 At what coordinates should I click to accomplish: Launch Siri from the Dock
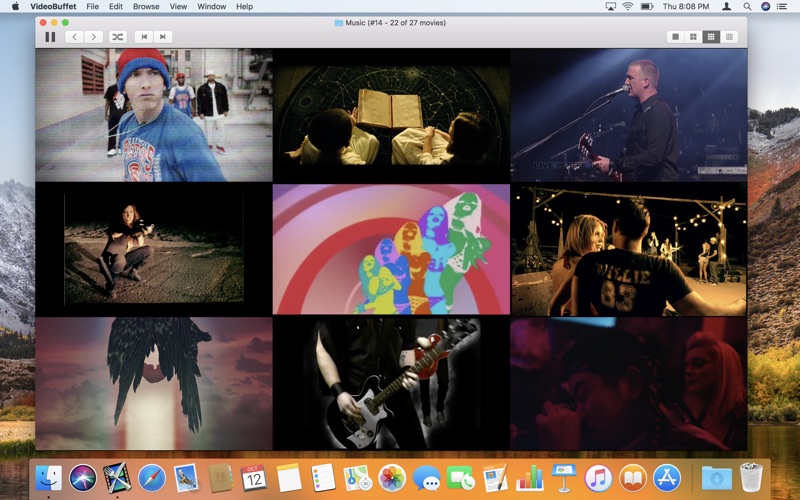click(x=83, y=478)
